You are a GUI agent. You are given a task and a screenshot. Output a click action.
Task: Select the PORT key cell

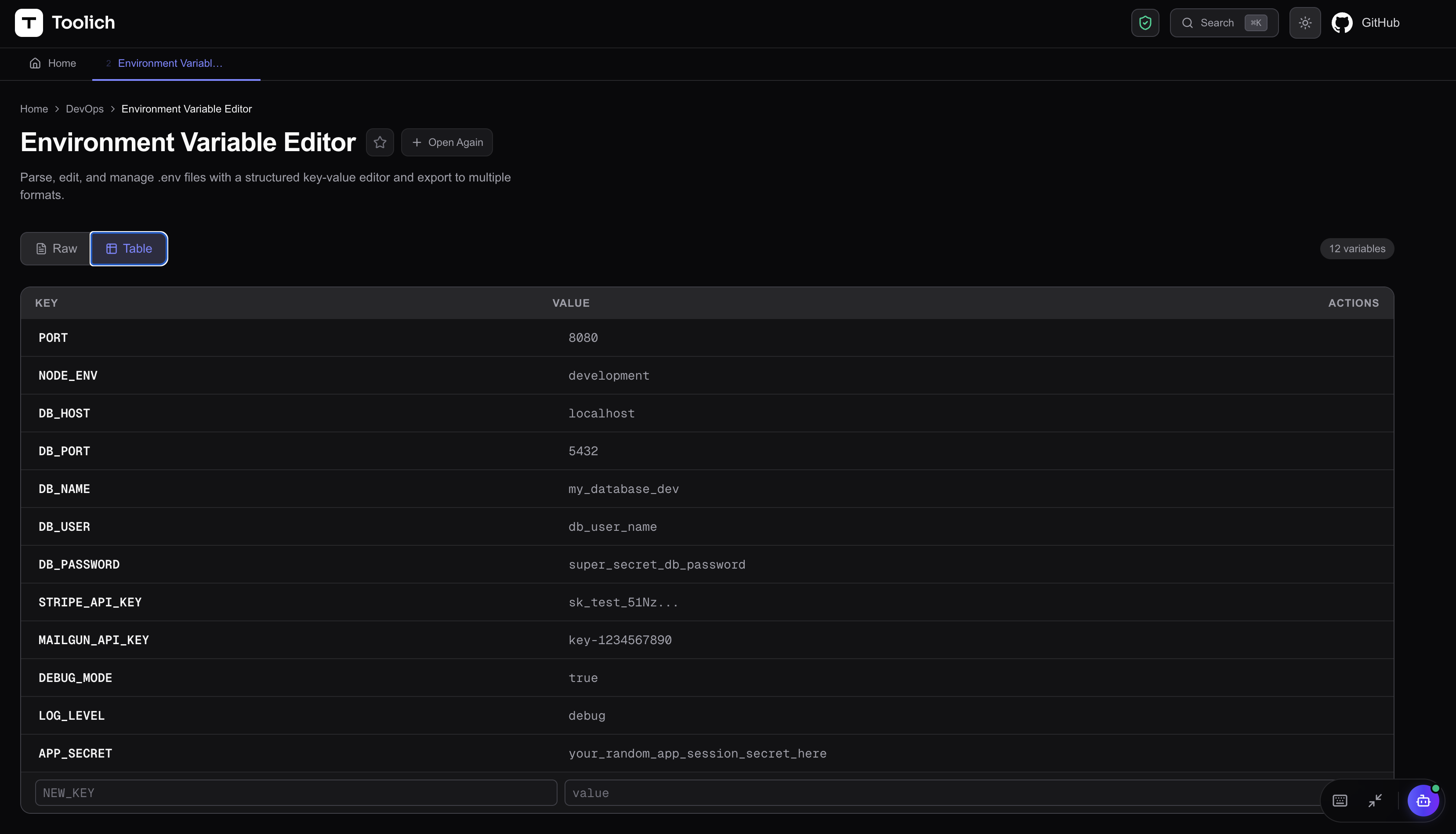point(53,338)
